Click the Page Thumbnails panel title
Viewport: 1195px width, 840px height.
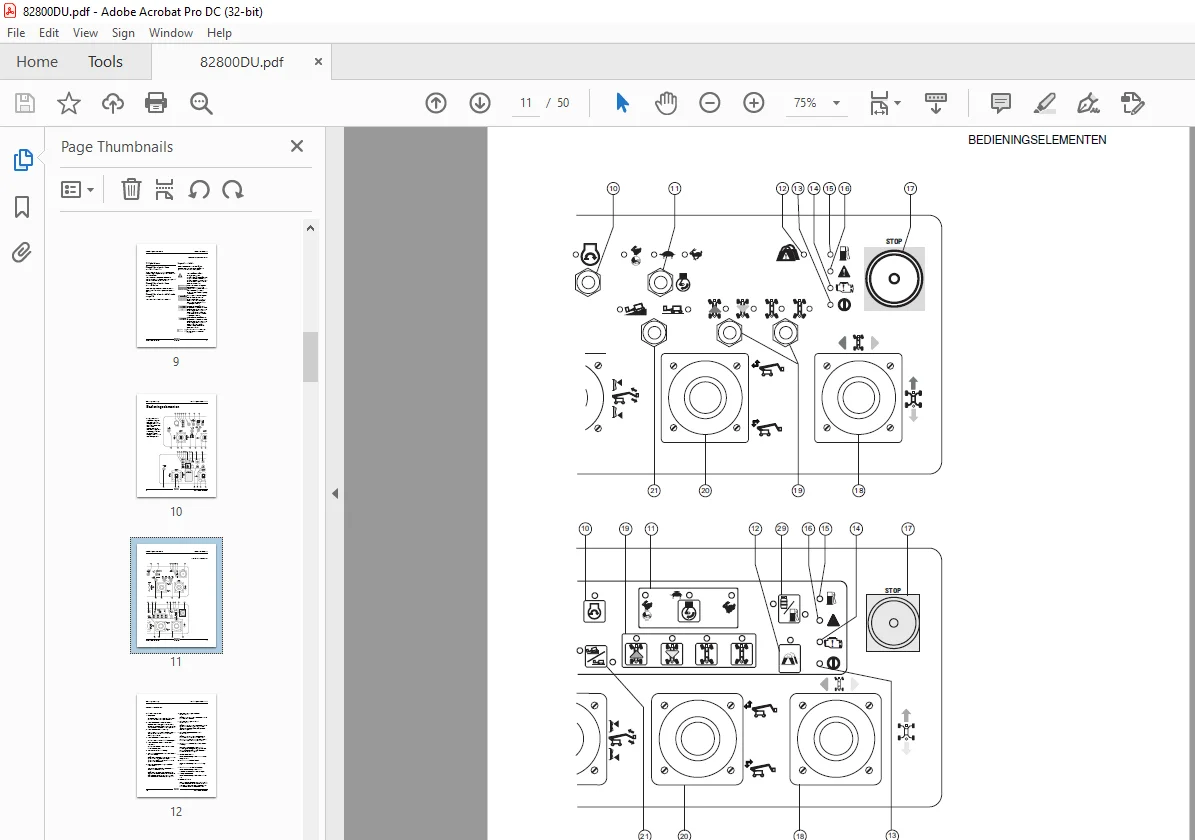pyautogui.click(x=117, y=146)
